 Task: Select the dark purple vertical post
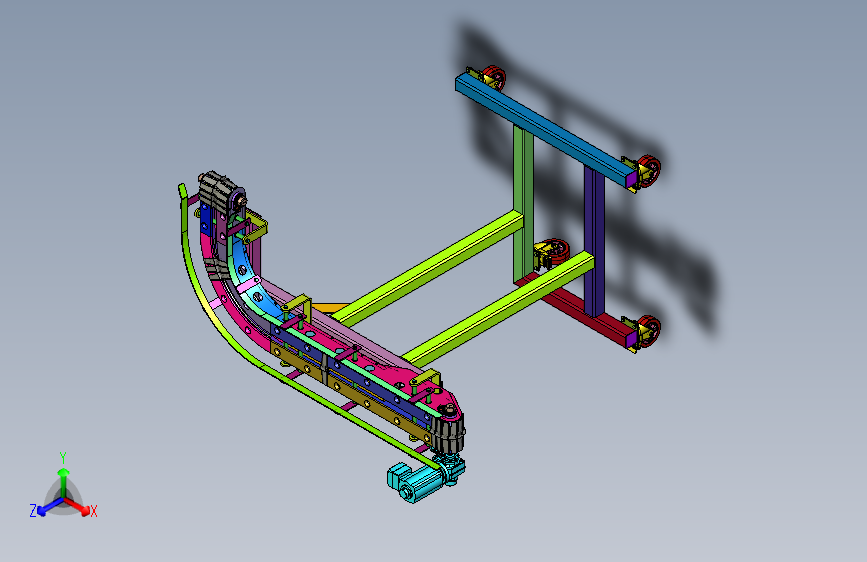tap(594, 242)
